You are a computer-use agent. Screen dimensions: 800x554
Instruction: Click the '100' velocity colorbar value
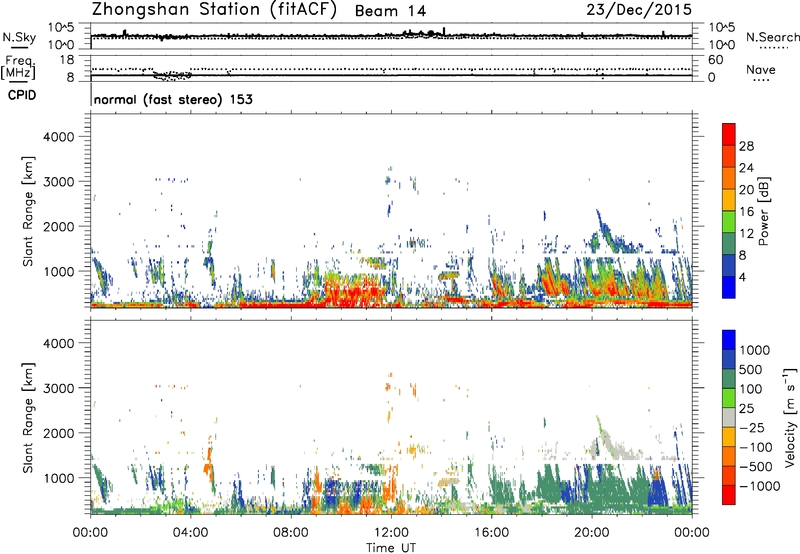coord(750,389)
